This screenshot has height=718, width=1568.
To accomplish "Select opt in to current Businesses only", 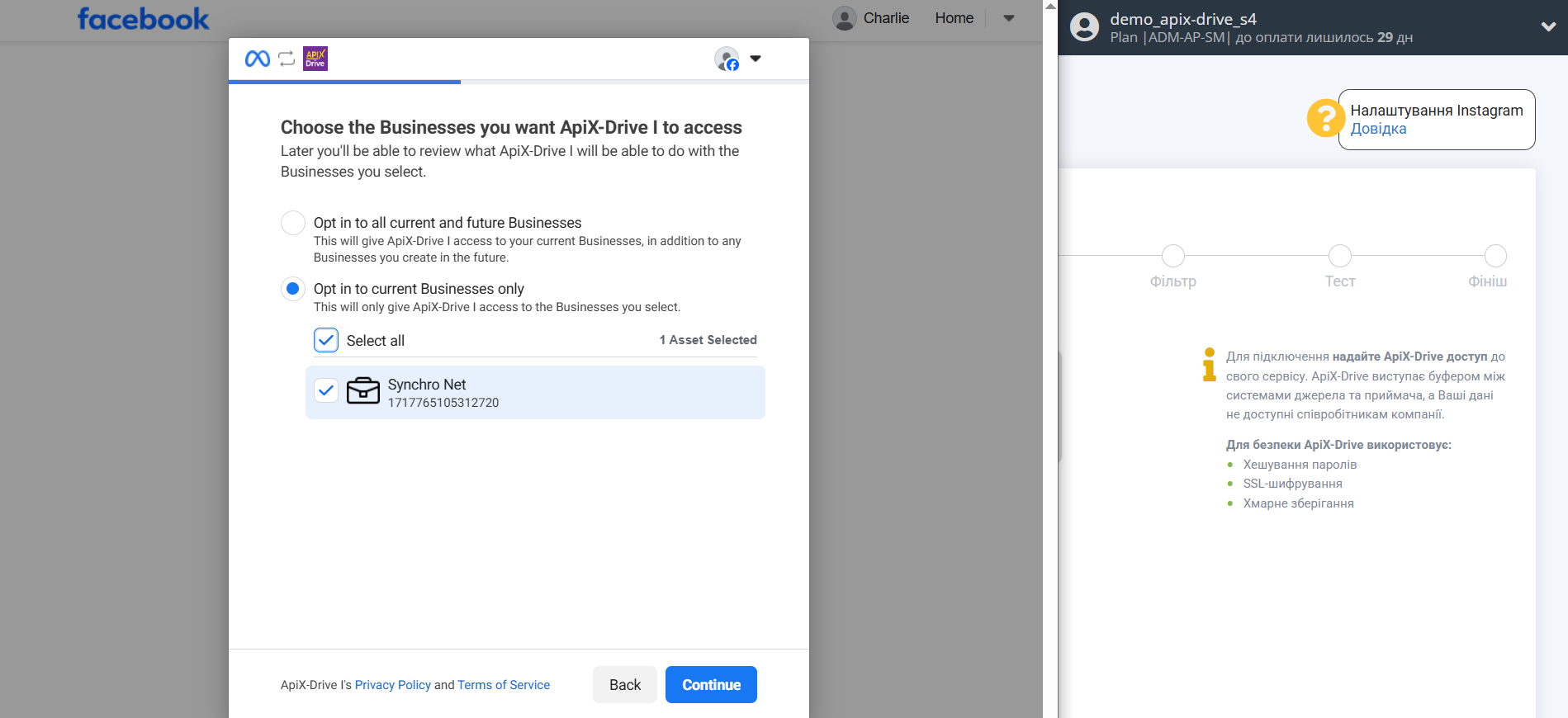I will pos(293,289).
